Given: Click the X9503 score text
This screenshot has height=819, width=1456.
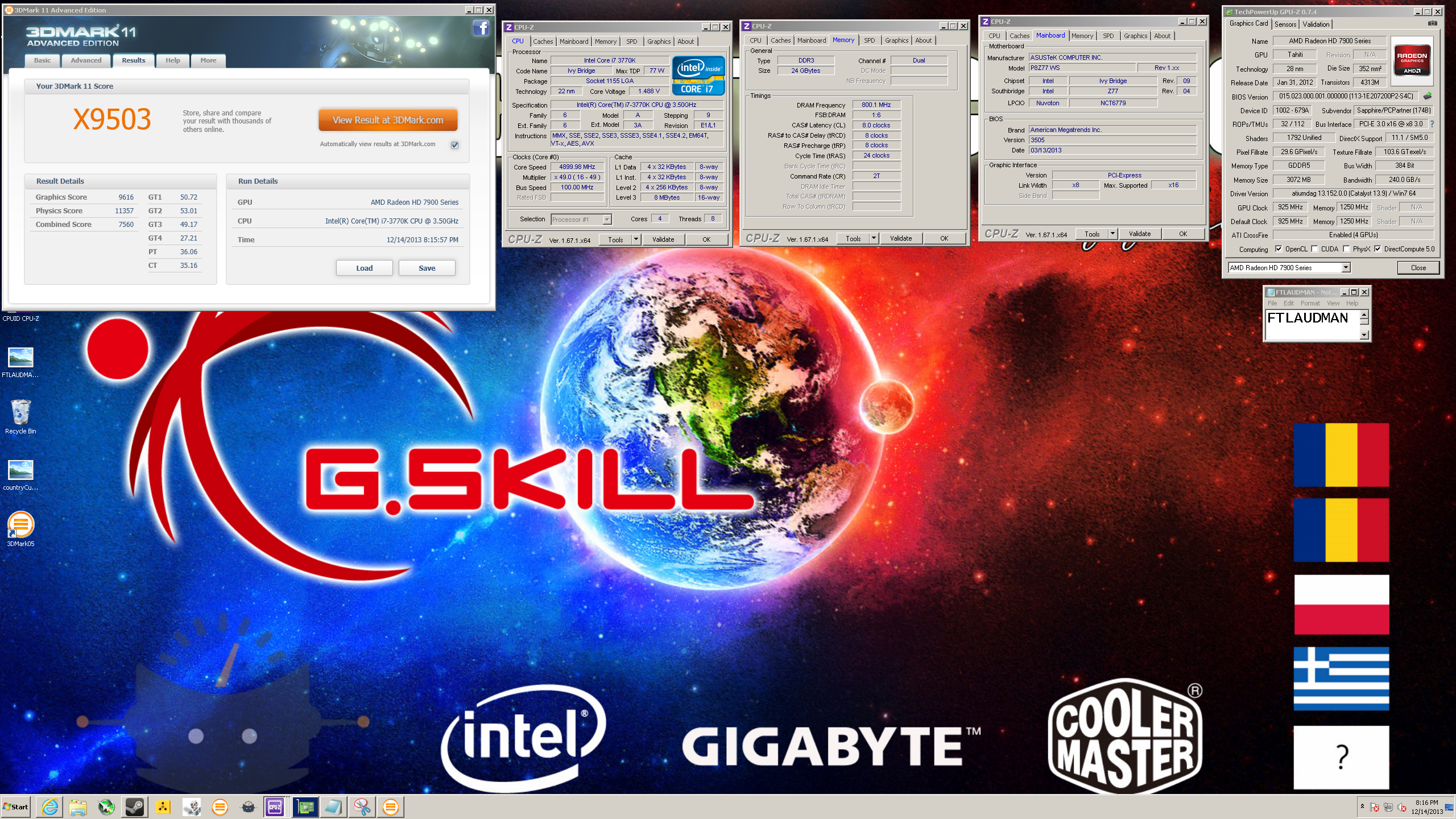Looking at the screenshot, I should [112, 119].
